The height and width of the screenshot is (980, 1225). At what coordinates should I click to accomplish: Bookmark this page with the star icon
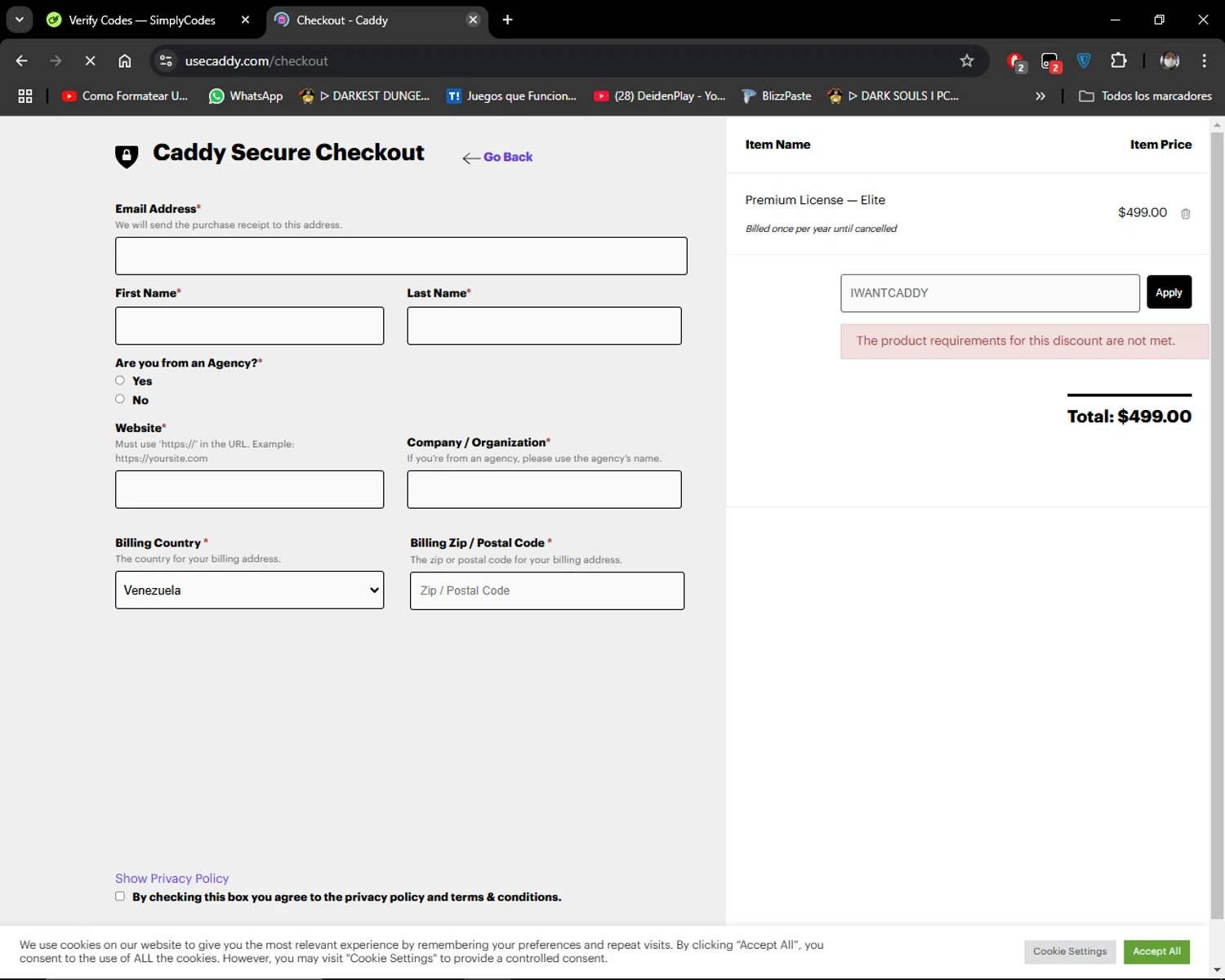[967, 61]
